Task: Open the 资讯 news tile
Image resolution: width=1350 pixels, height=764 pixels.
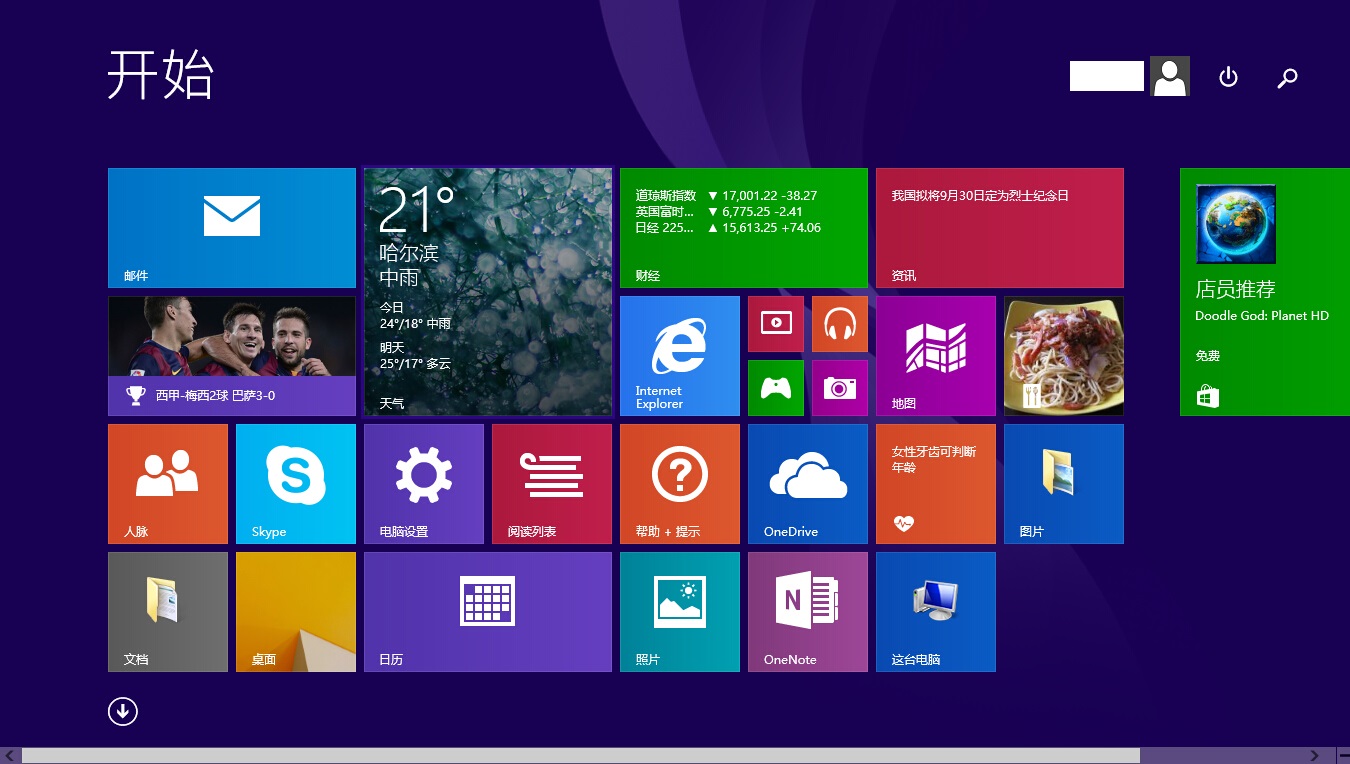Action: pyautogui.click(x=1000, y=228)
